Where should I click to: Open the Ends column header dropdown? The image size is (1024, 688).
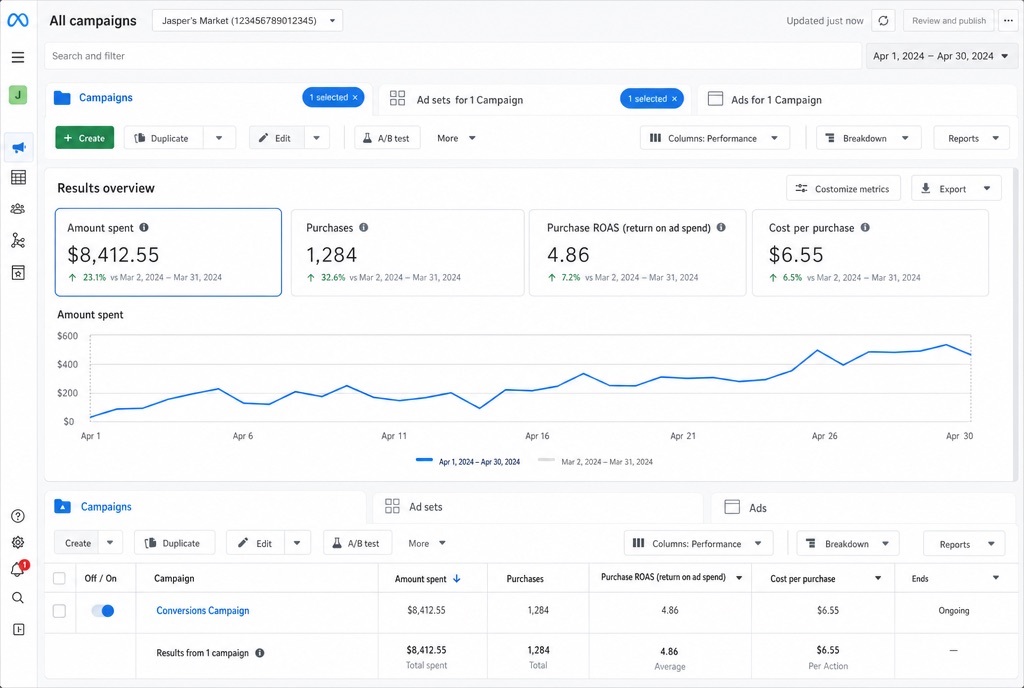(x=996, y=578)
